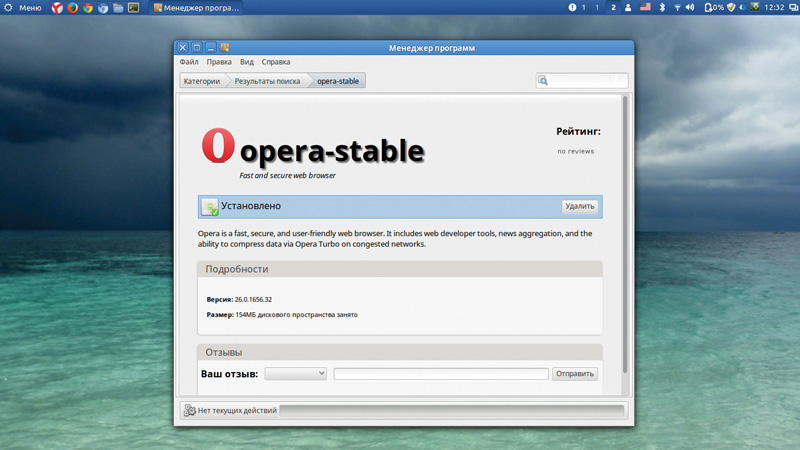Viewport: 800px width, 450px height.
Task: Click 'Нет текущих действий' status text
Action: pyautogui.click(x=237, y=410)
